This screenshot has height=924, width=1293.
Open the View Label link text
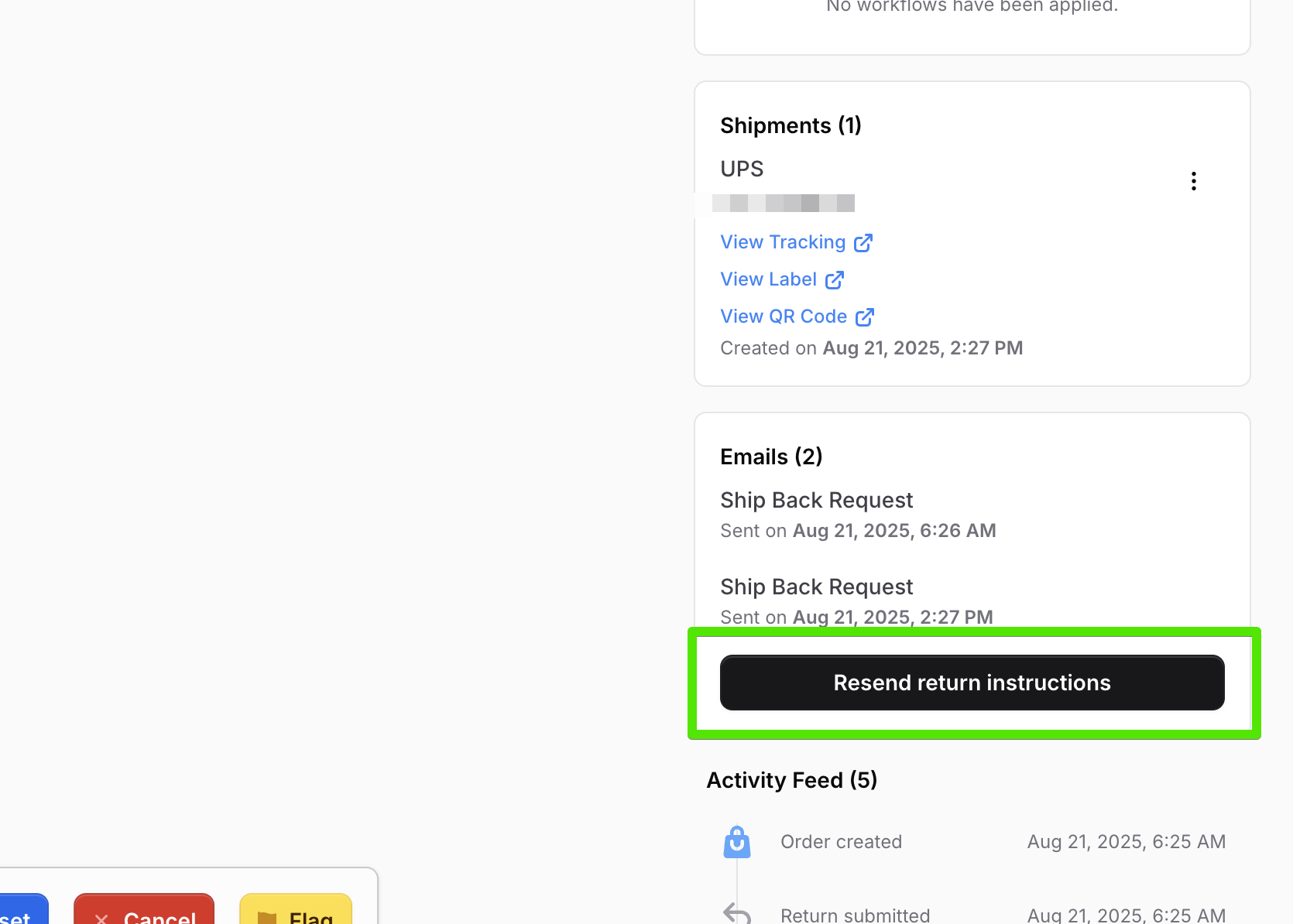tap(768, 279)
